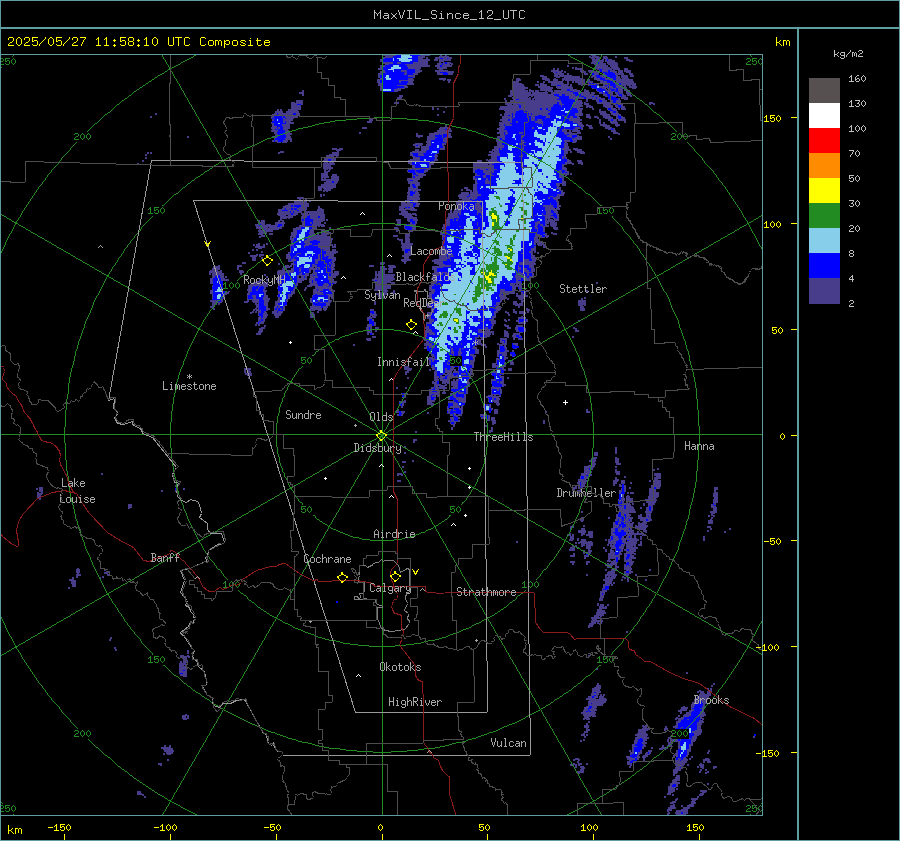Click the white 130 kg/m2 legend swatch
Screen dimensions: 900x841
(x=824, y=116)
